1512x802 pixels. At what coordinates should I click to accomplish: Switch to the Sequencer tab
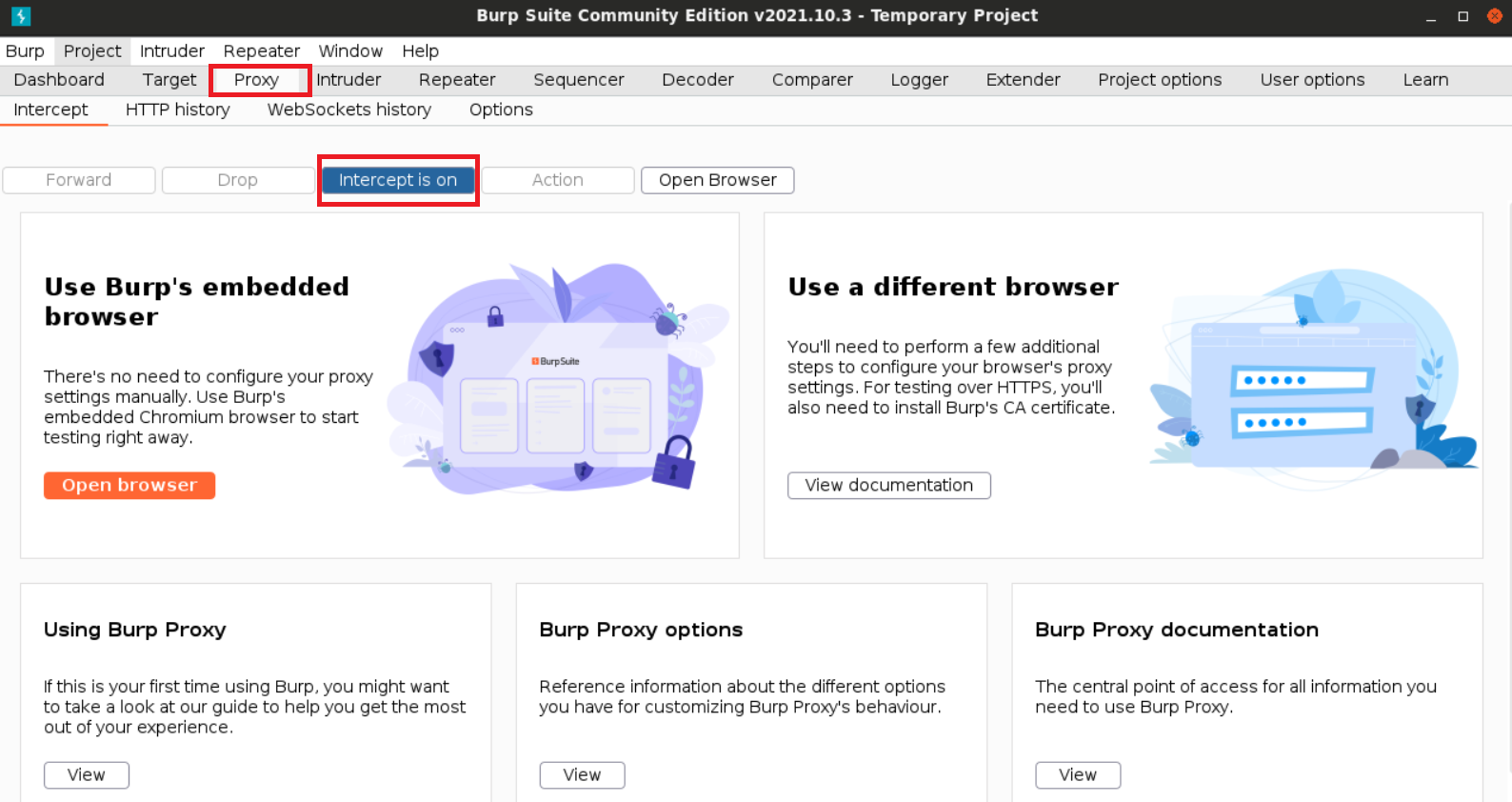pos(579,80)
